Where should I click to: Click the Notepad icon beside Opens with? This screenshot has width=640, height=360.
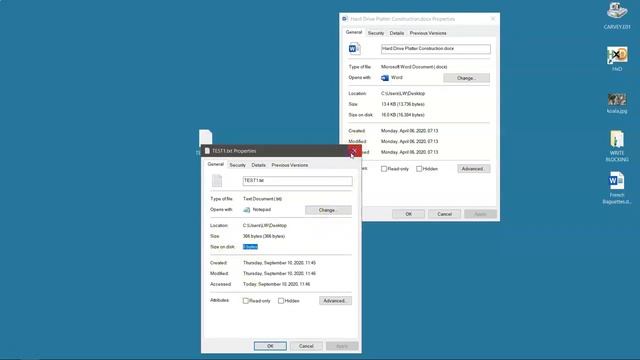(x=247, y=210)
